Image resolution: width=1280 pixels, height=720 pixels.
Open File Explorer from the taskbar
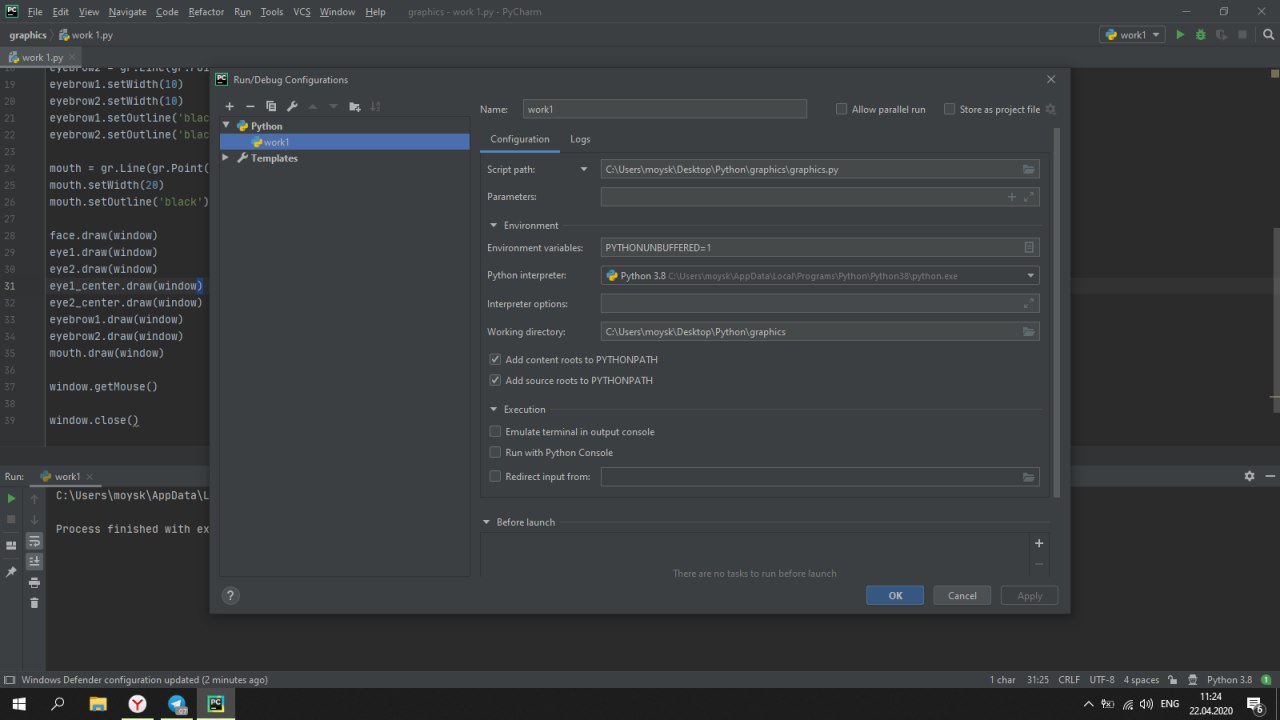click(x=97, y=704)
